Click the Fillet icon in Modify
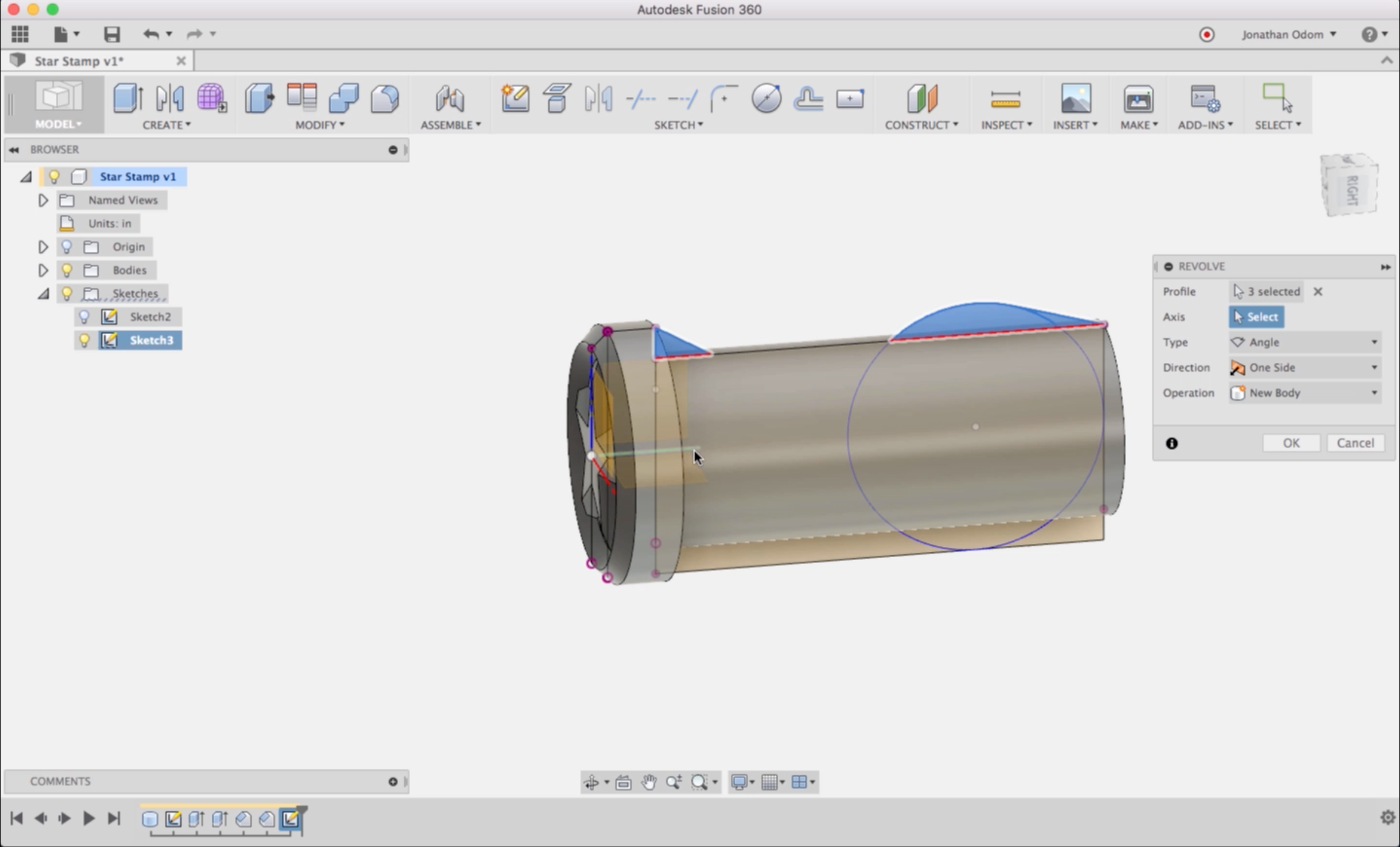1400x847 pixels. click(x=385, y=98)
